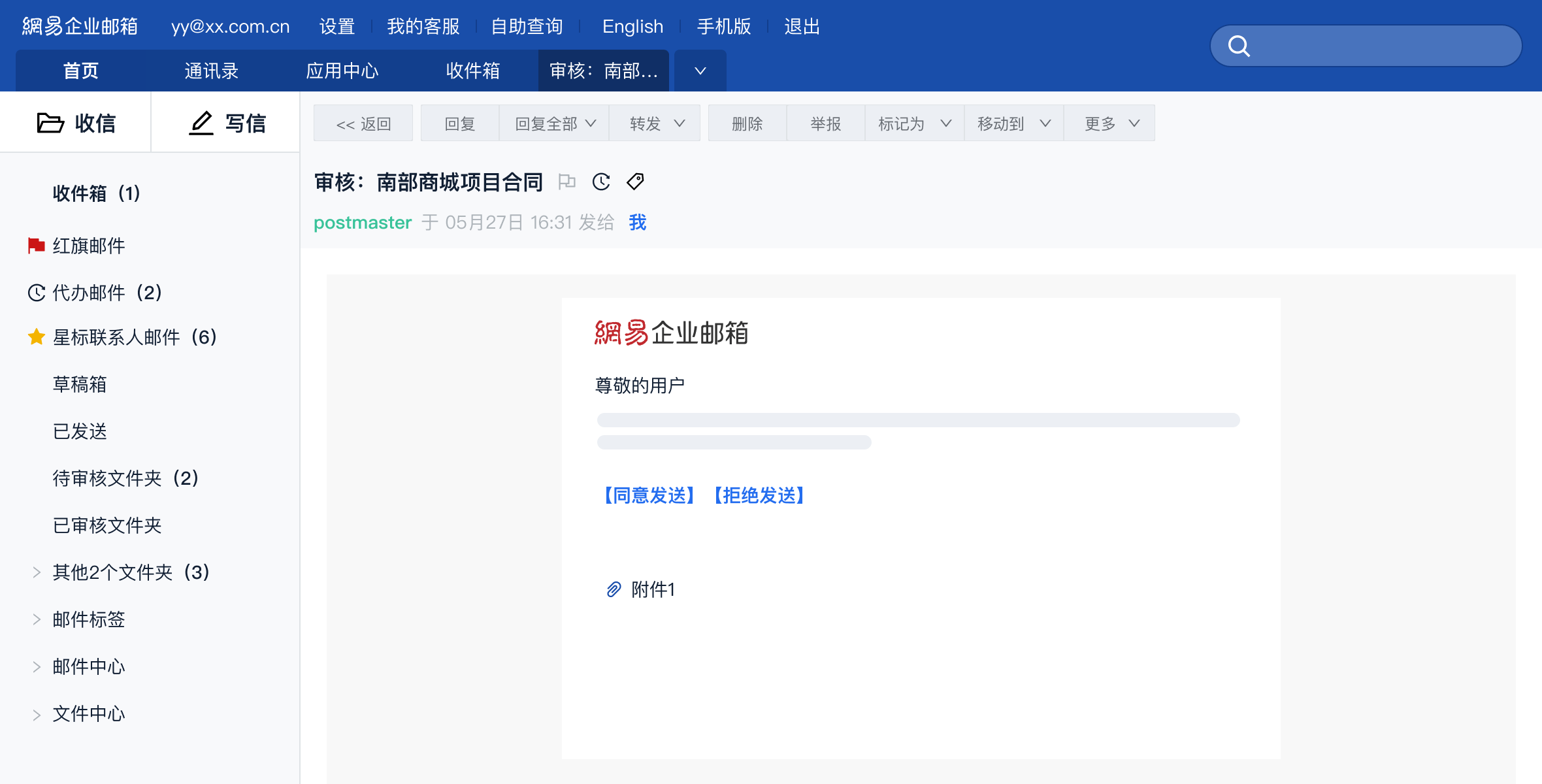Open starred contacts mail folder
The image size is (1542, 784).
click(134, 337)
